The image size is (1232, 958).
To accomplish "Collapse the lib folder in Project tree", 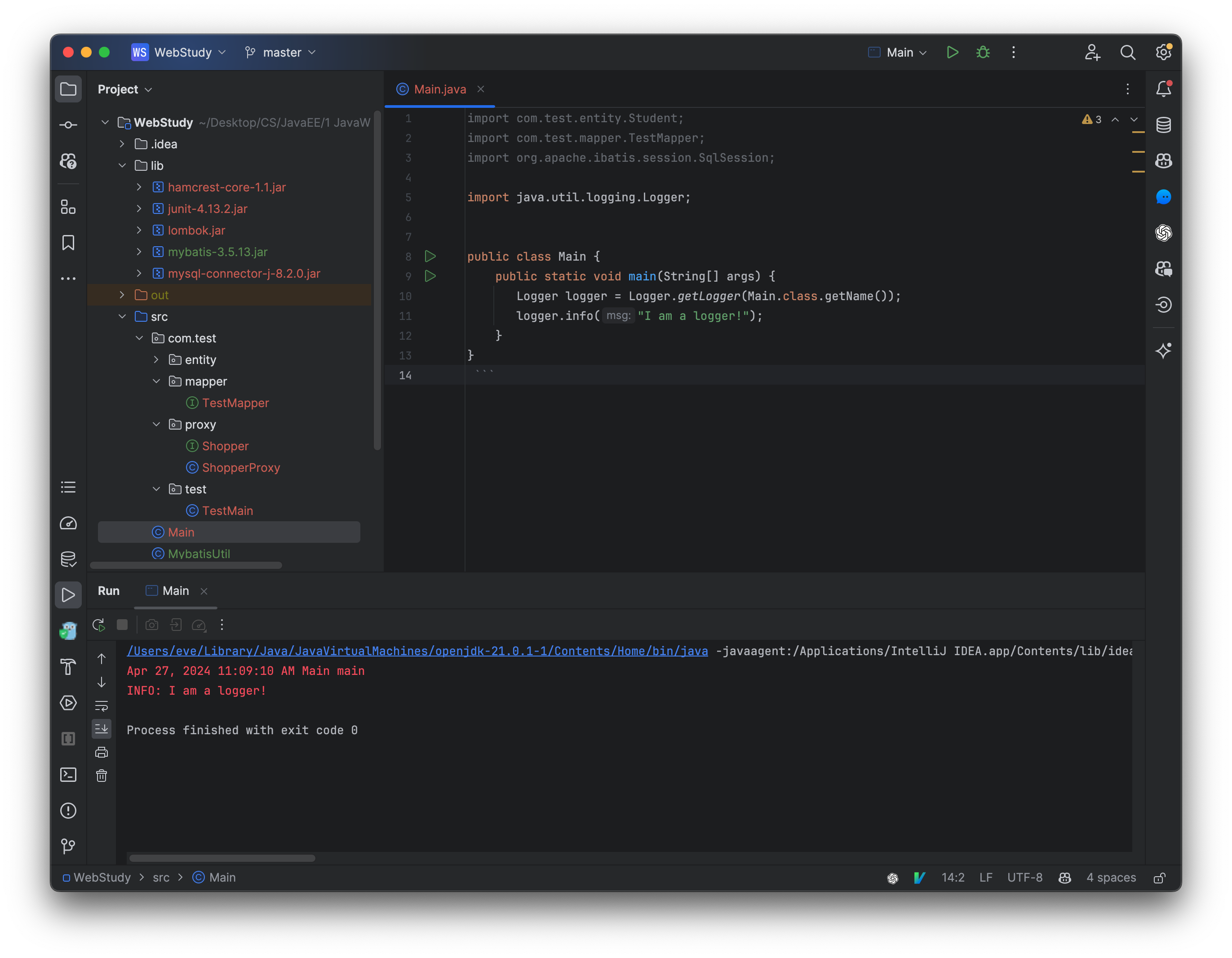I will [122, 165].
